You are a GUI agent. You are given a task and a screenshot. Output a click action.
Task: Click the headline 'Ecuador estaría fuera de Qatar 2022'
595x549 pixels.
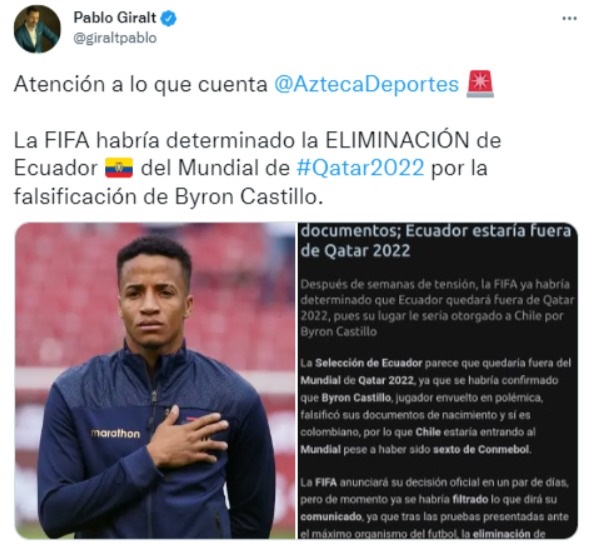tap(436, 241)
